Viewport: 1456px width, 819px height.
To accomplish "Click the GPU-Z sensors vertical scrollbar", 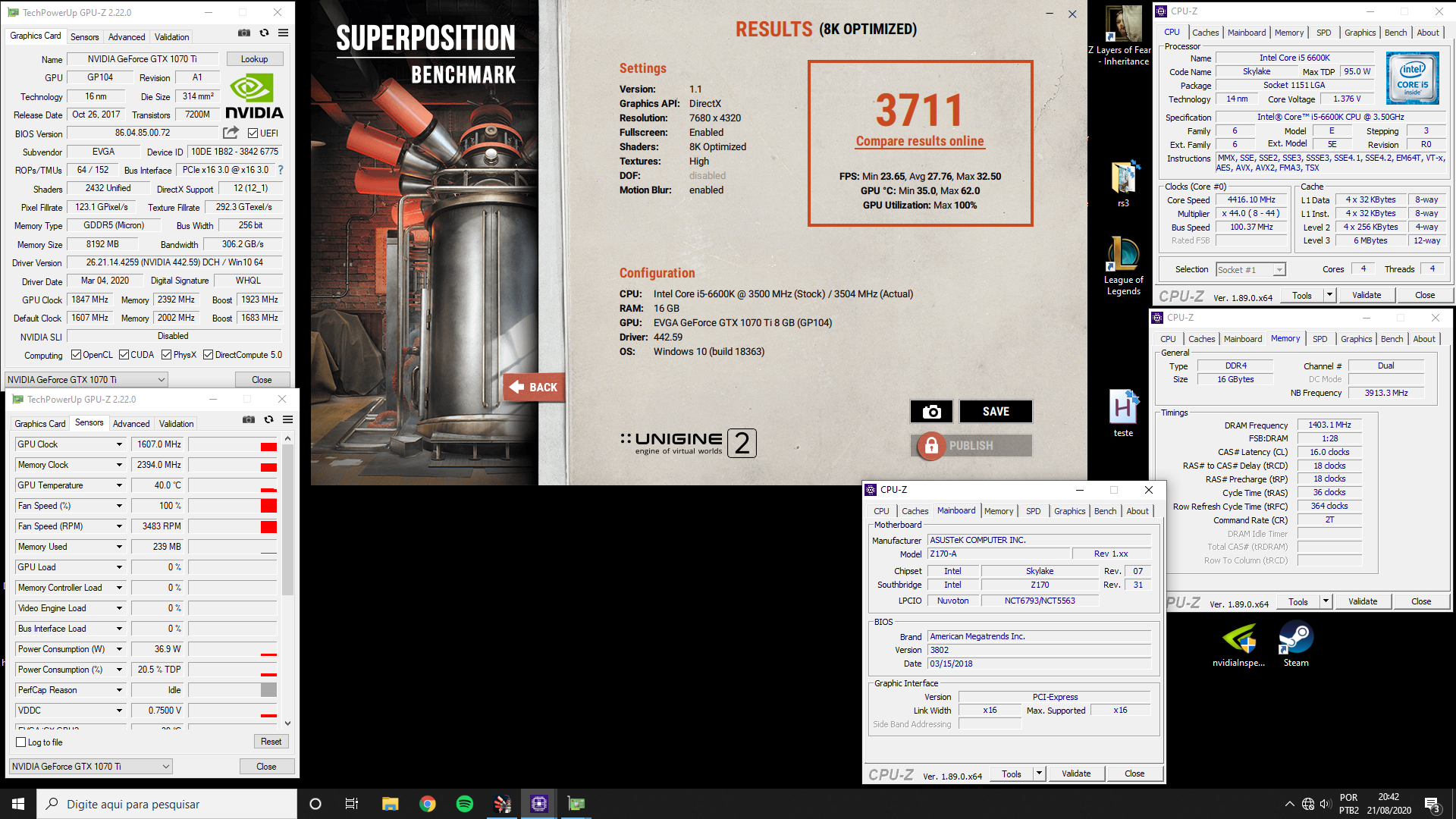I will point(287,520).
